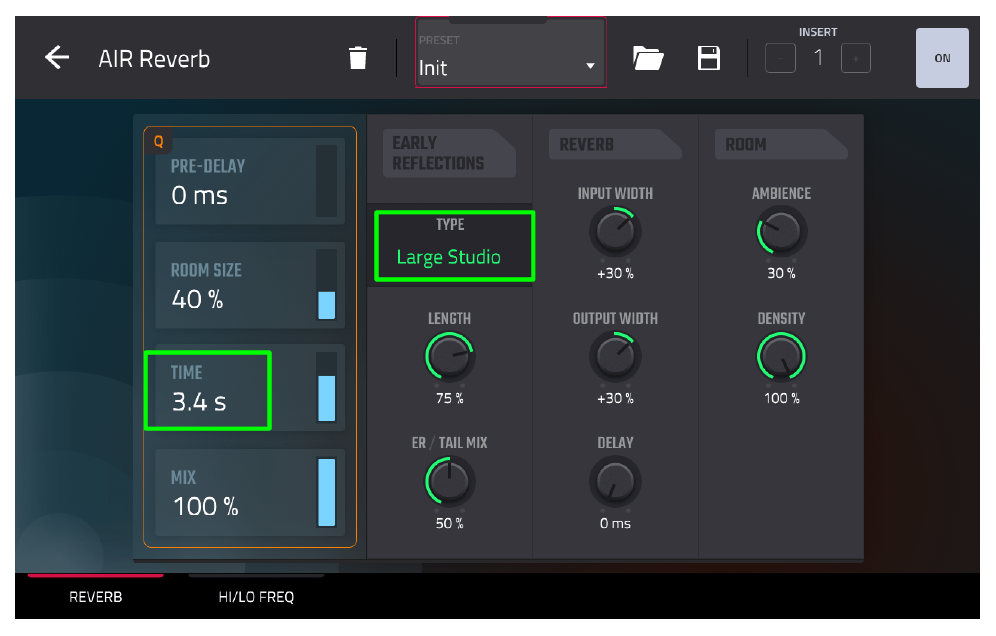This screenshot has width=996, height=636.
Task: Go back using the left arrow icon
Action: click(57, 58)
